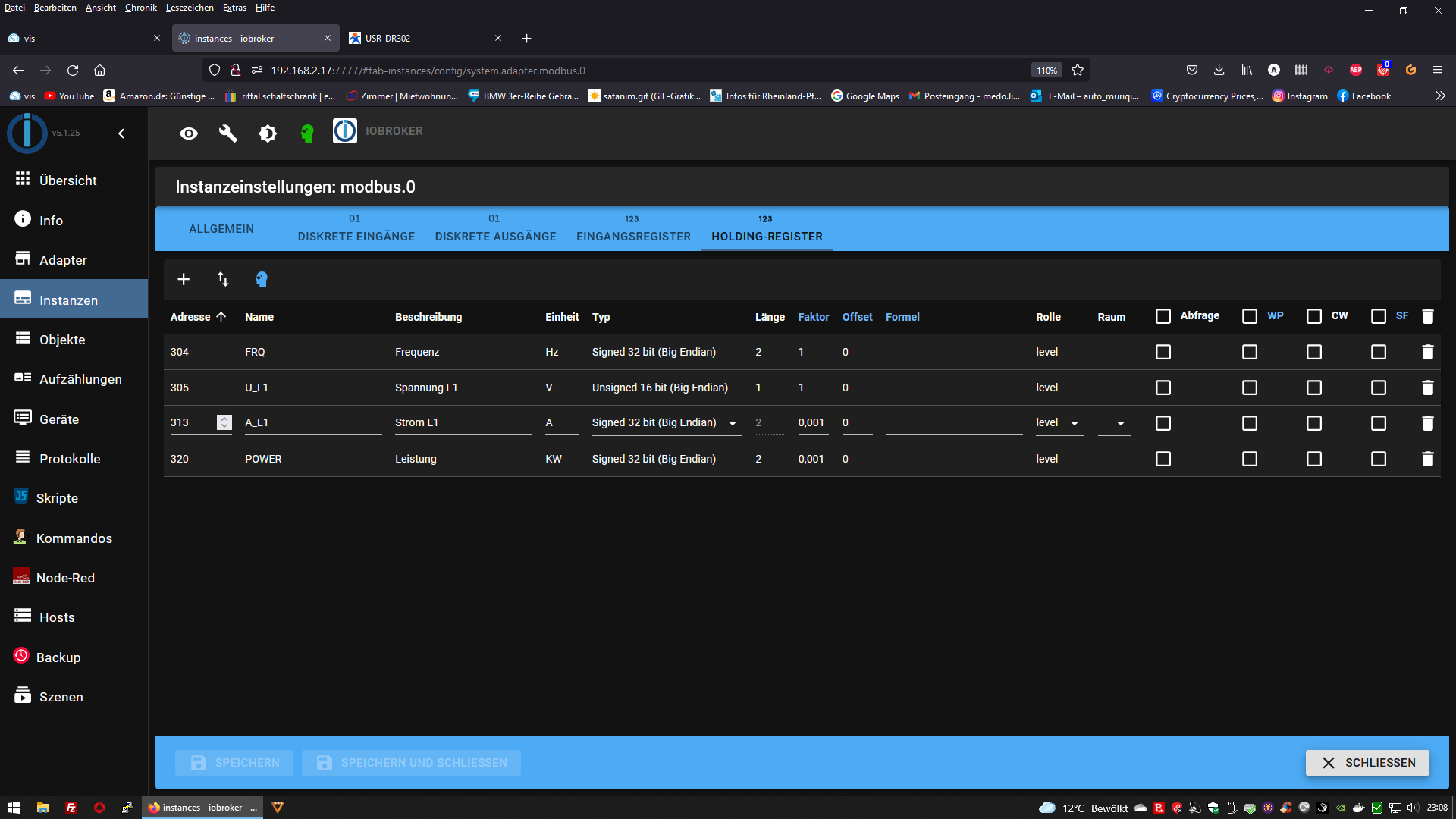Screen dimensions: 1456x819
Task: Delete the FRQ row with trash icon
Action: [x=1427, y=352]
